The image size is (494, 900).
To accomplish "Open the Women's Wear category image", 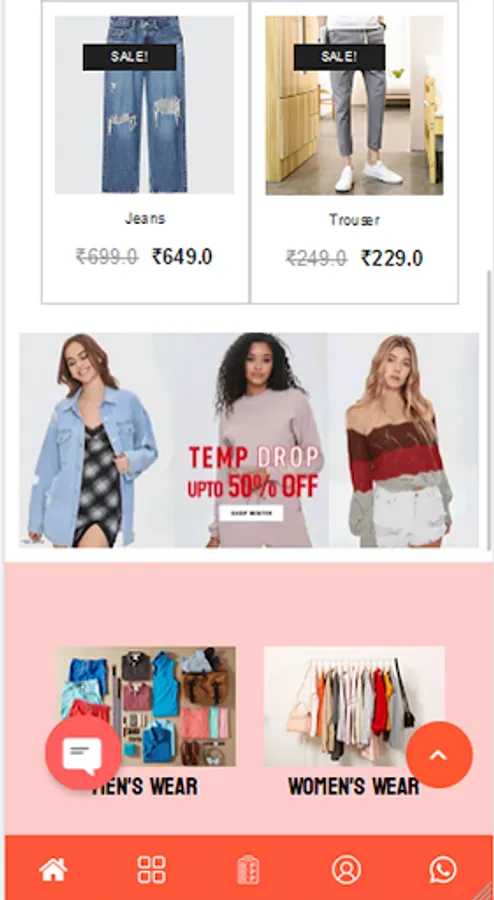I will pos(354,707).
